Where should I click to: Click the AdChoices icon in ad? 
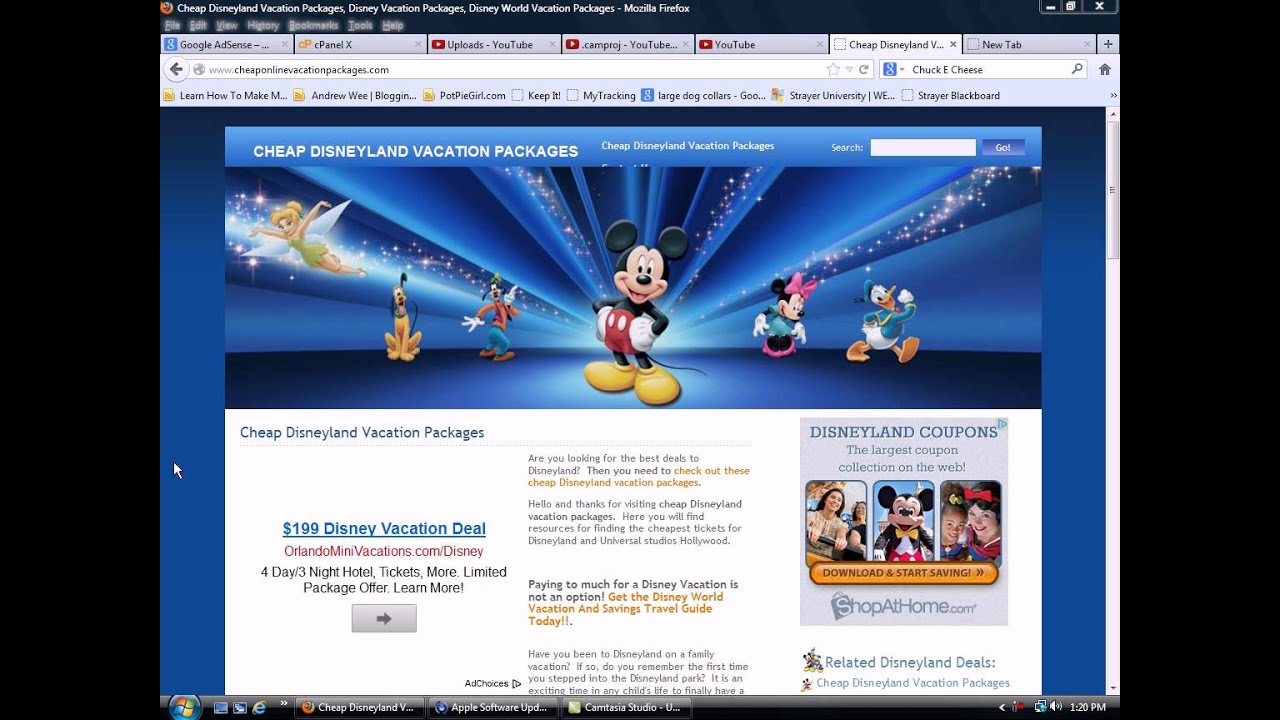516,684
